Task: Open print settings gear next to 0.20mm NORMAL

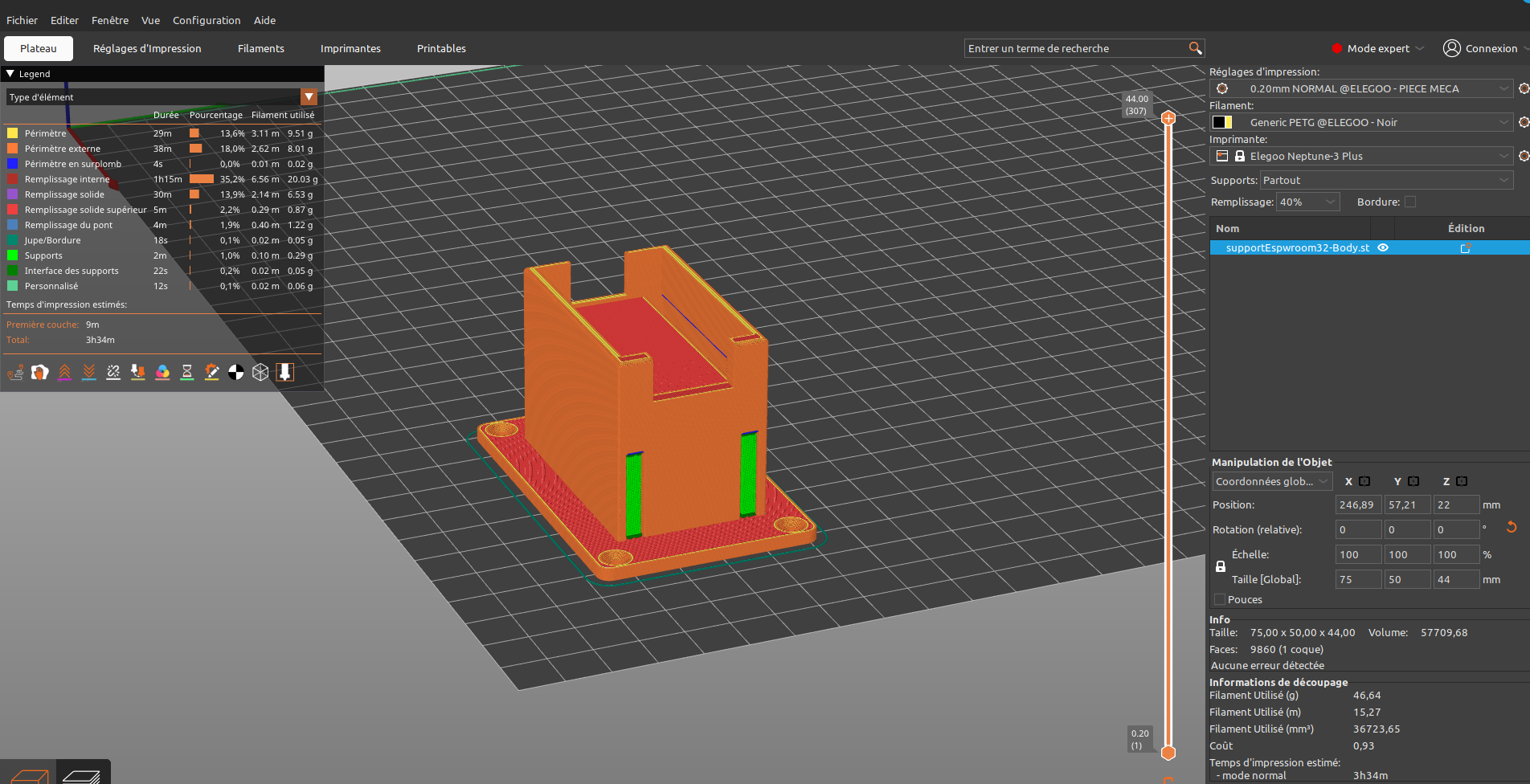Action: (1524, 88)
